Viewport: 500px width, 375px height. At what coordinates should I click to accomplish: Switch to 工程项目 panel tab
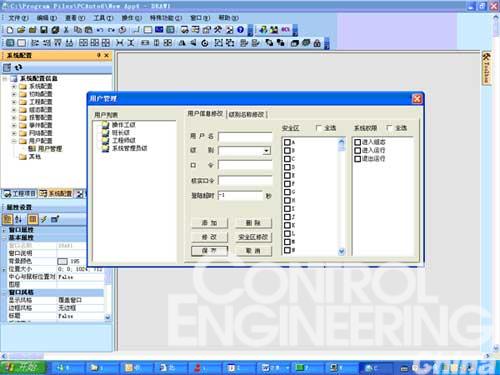pyautogui.click(x=20, y=194)
